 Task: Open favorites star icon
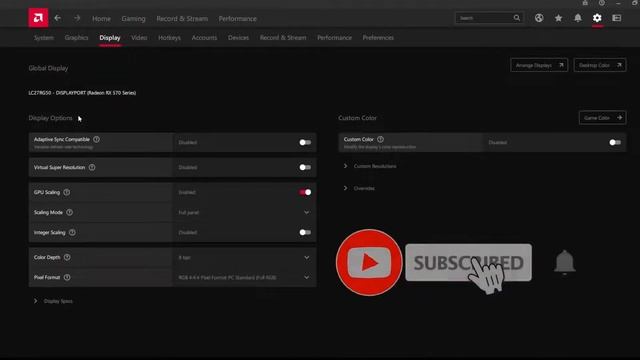558,18
